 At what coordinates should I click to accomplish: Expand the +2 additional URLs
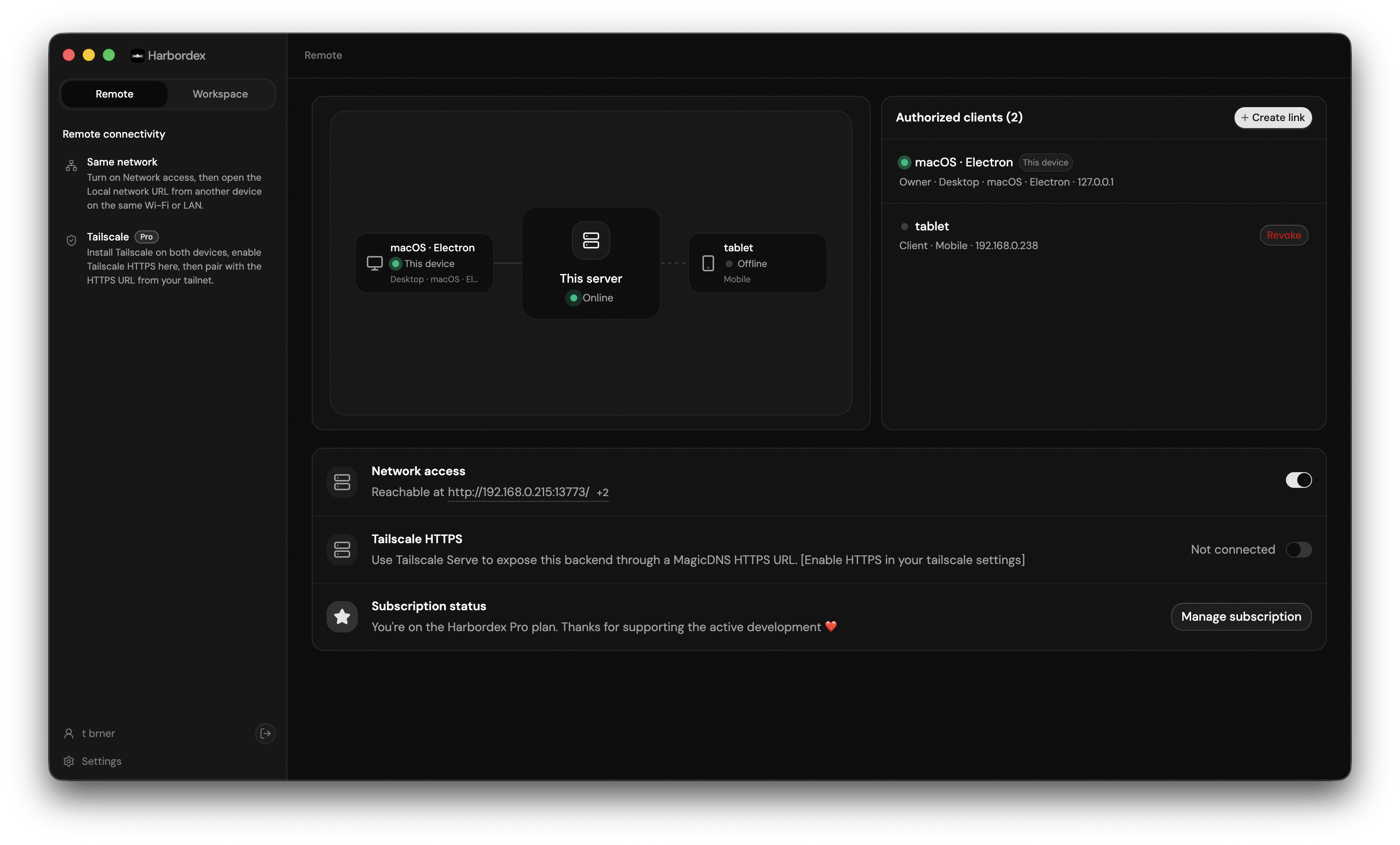click(x=602, y=493)
